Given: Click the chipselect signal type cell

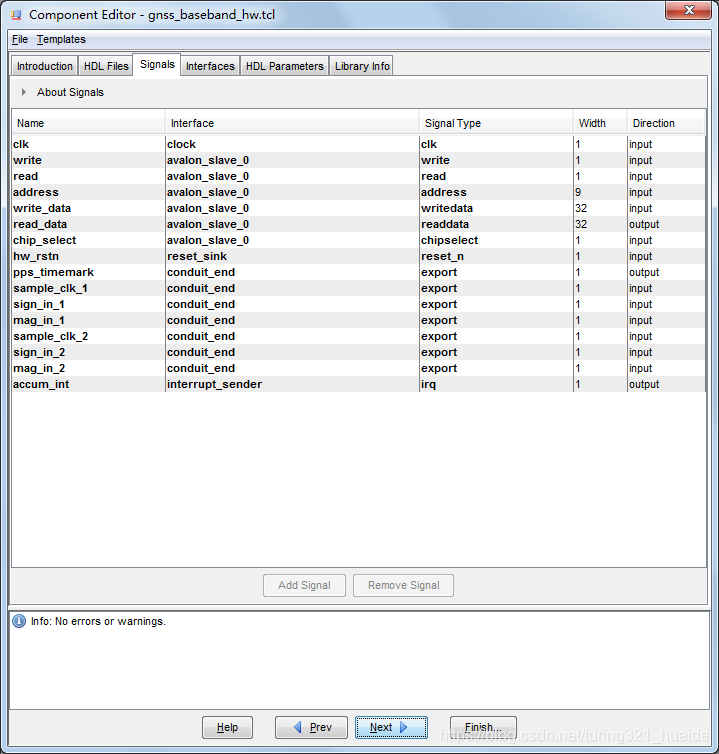Looking at the screenshot, I should tap(496, 240).
